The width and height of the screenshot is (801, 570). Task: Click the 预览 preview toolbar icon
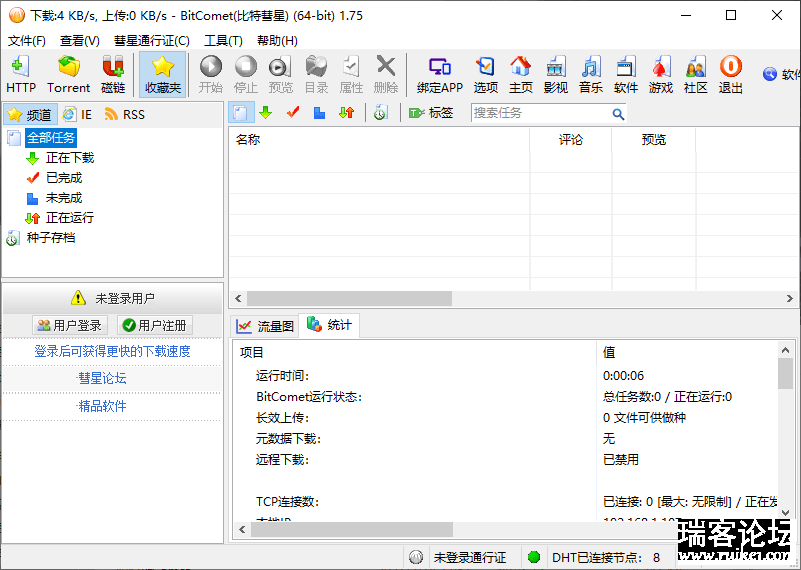[x=280, y=75]
